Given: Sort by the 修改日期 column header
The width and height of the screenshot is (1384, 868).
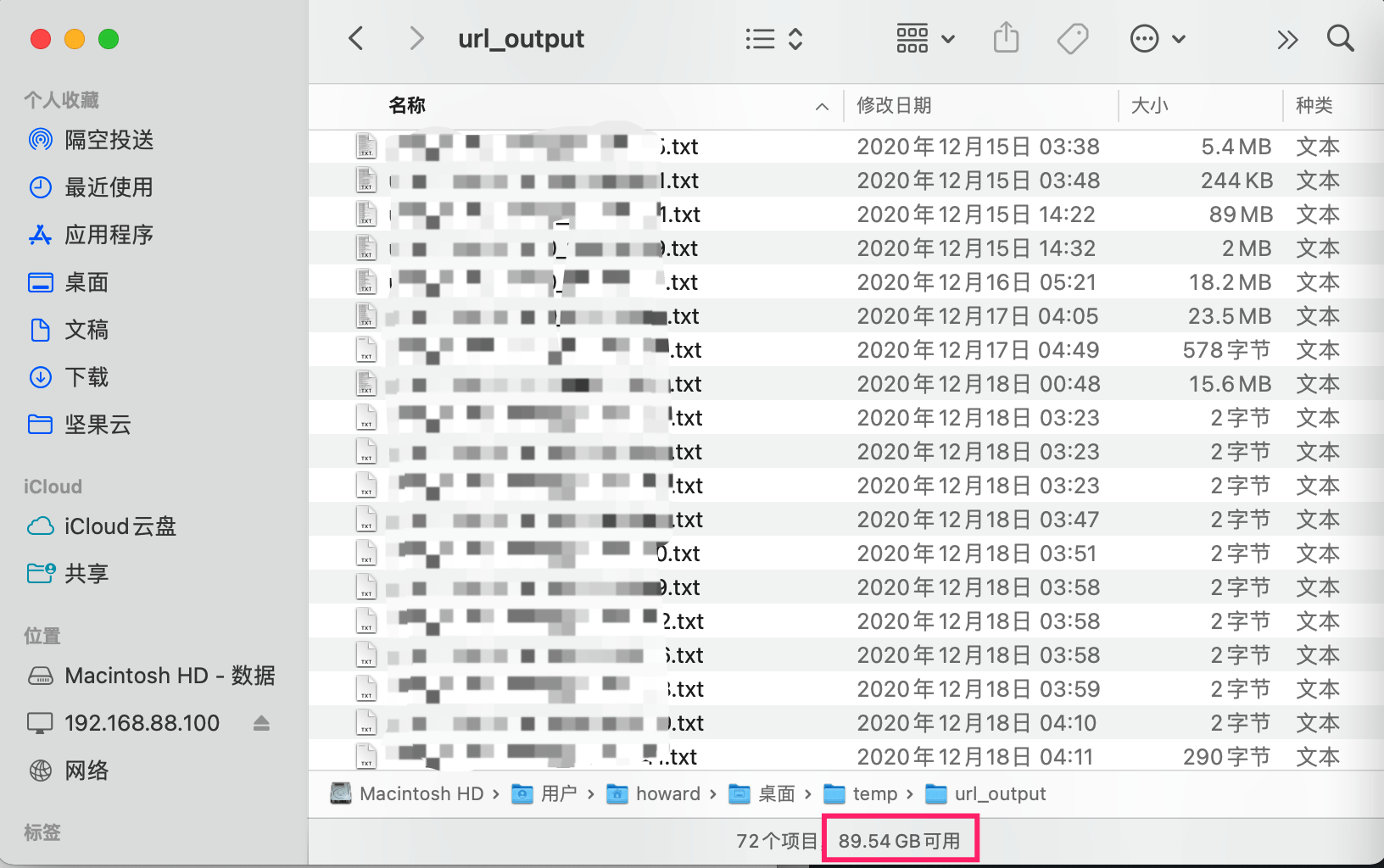Looking at the screenshot, I should (x=894, y=105).
